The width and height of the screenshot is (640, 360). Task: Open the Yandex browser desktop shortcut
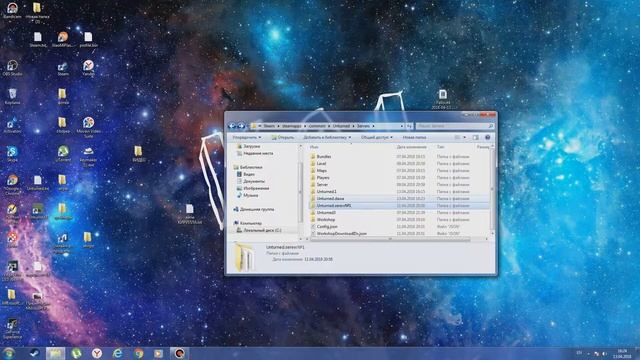pos(88,68)
